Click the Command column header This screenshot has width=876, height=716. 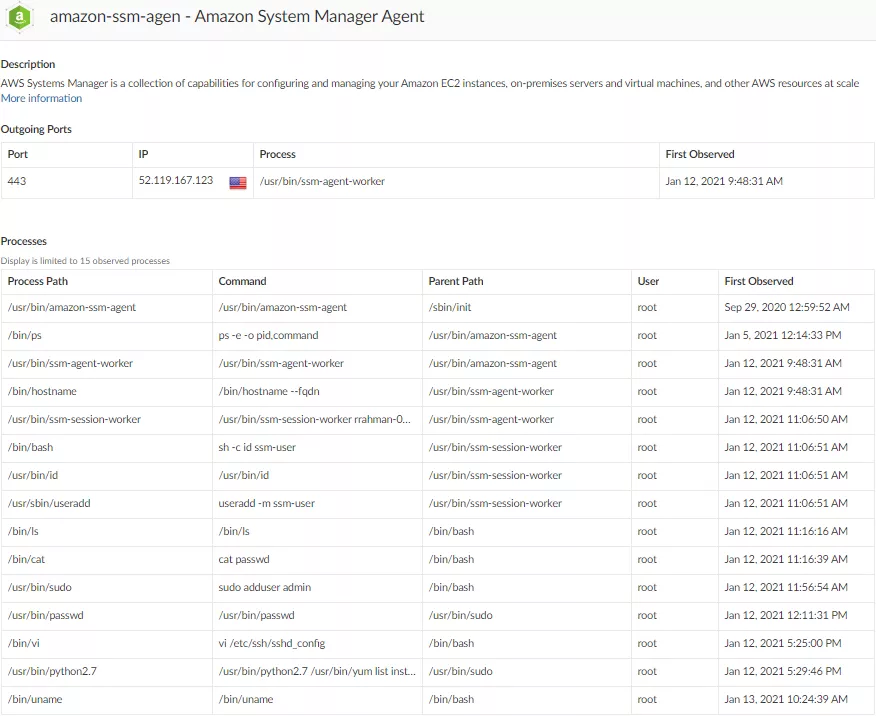coord(242,281)
